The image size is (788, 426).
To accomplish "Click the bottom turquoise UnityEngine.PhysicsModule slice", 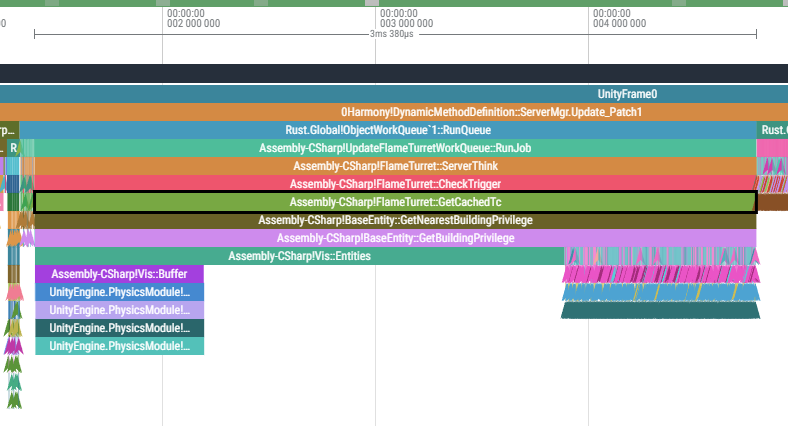I will pyautogui.click(x=119, y=346).
